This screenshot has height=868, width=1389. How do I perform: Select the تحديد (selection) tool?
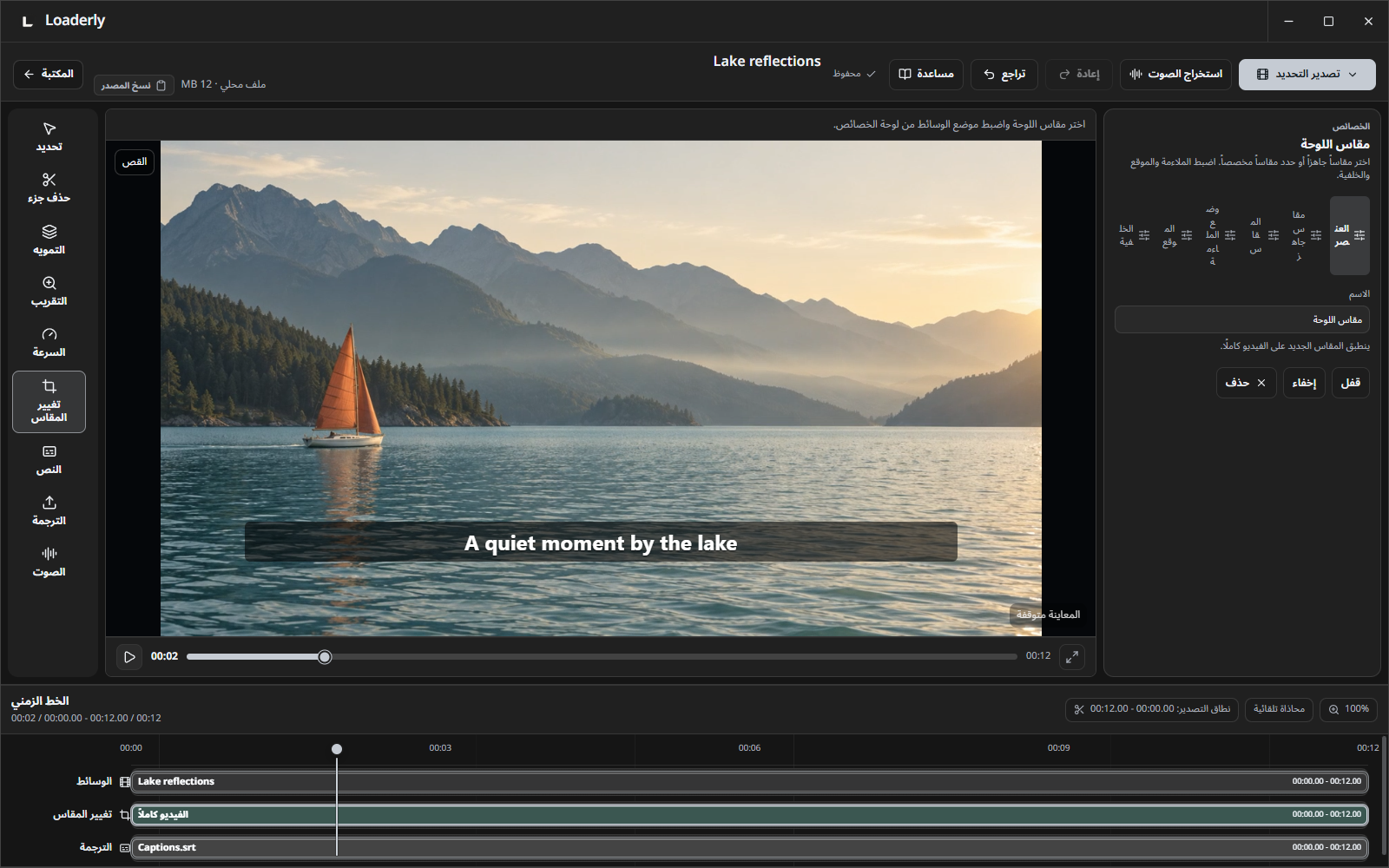[49, 137]
